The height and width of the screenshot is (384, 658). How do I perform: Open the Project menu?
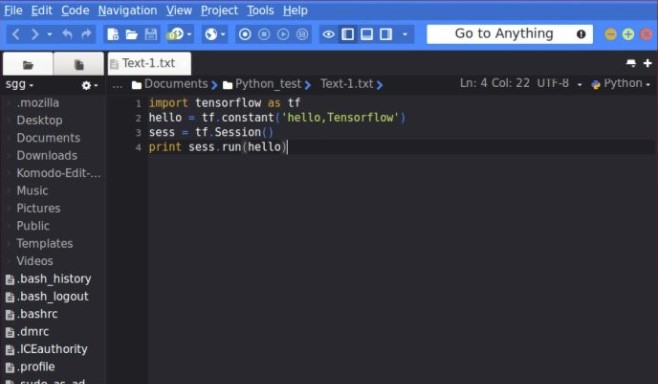coord(219,10)
